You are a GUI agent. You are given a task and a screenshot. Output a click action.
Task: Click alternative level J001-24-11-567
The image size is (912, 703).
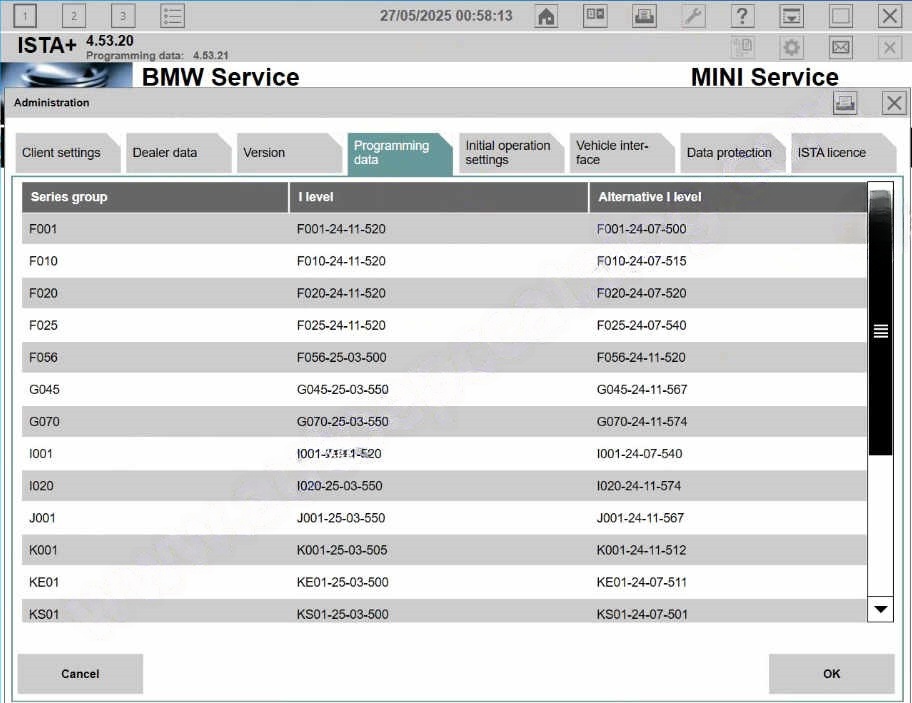pyautogui.click(x=640, y=518)
